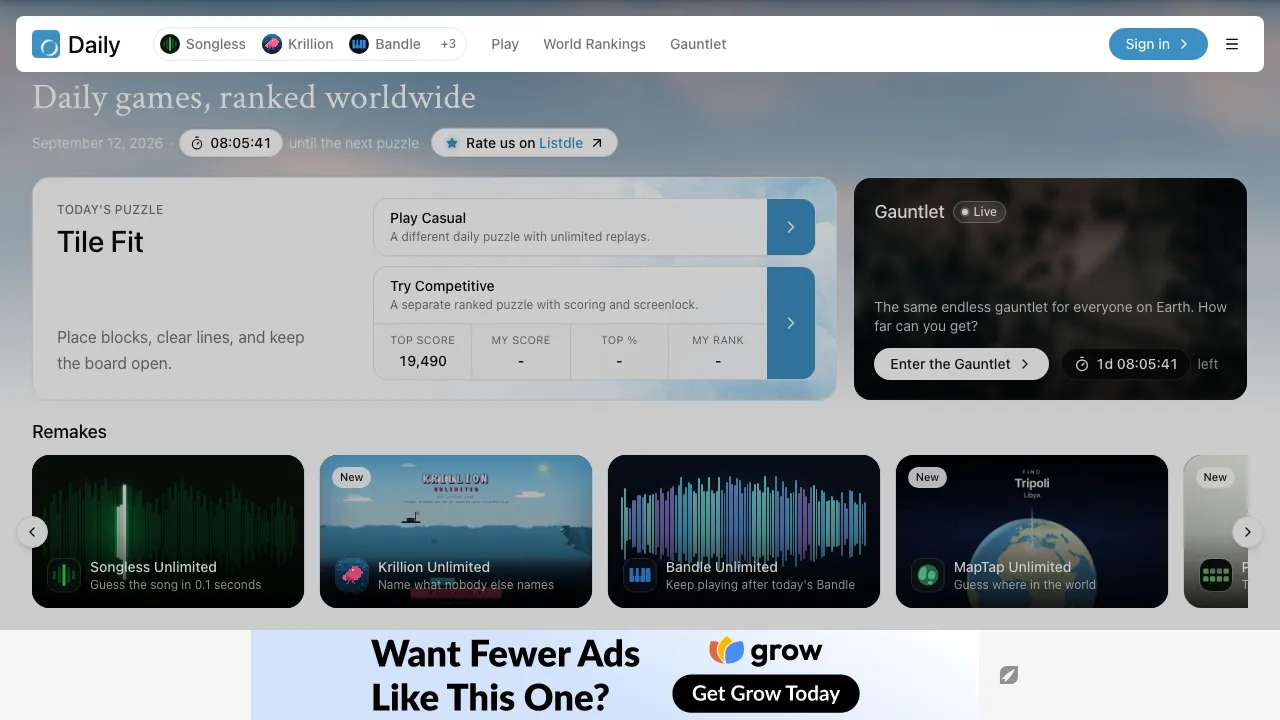Show next Remakes carousel cards
Viewport: 1280px width, 720px height.
[1247, 532]
